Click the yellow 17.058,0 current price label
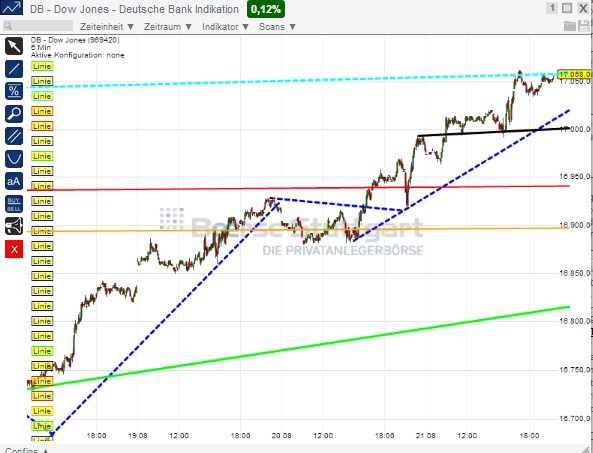Screen dimensions: 593x453 [x=574, y=74]
